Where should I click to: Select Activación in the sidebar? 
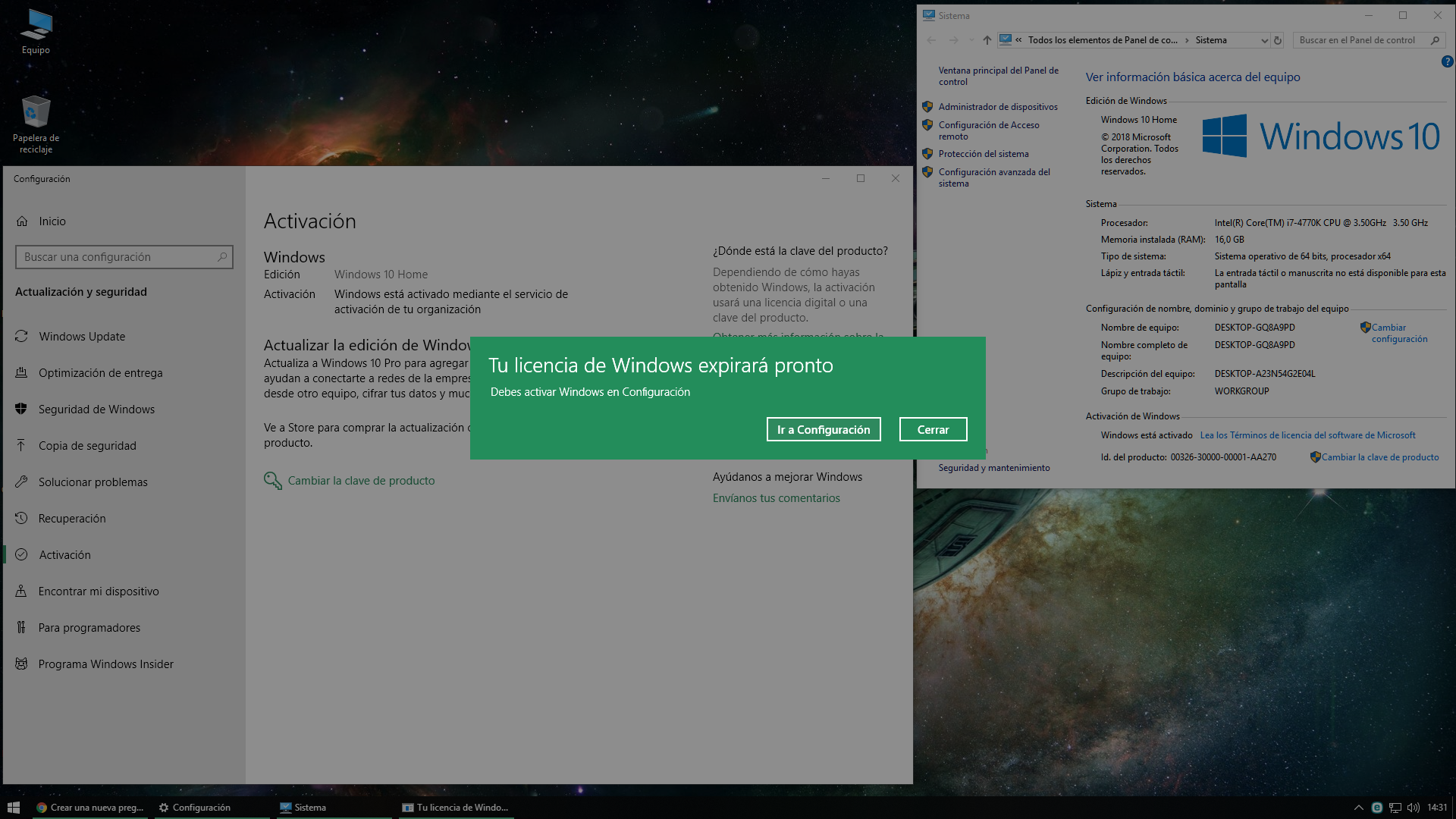tap(64, 555)
